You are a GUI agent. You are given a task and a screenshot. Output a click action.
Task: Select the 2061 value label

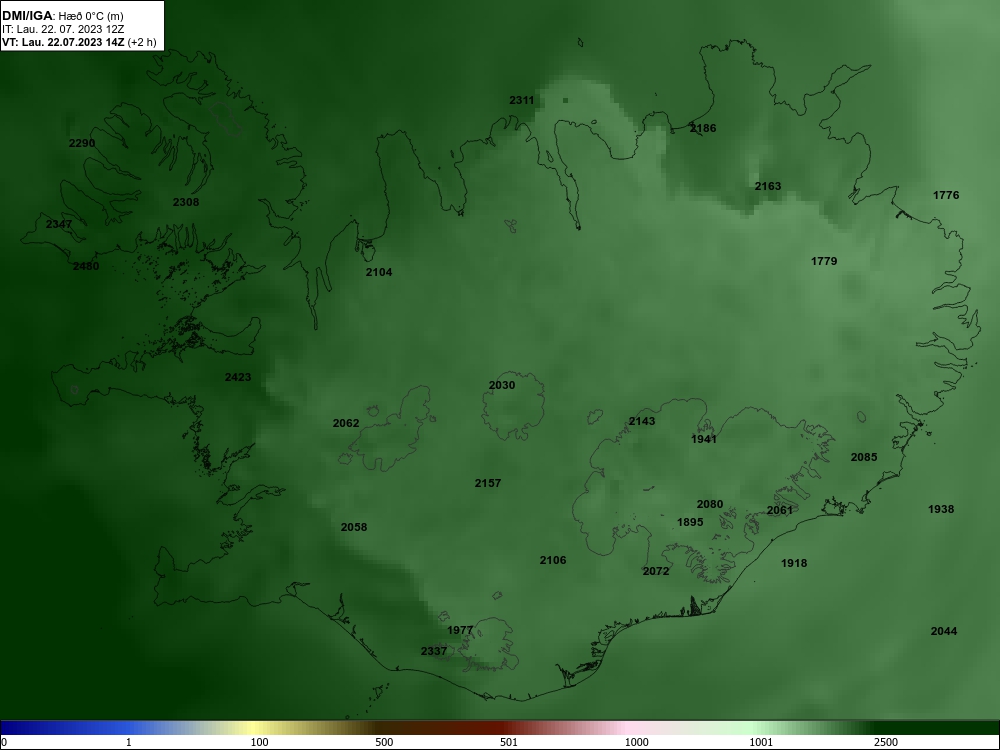coord(779,510)
